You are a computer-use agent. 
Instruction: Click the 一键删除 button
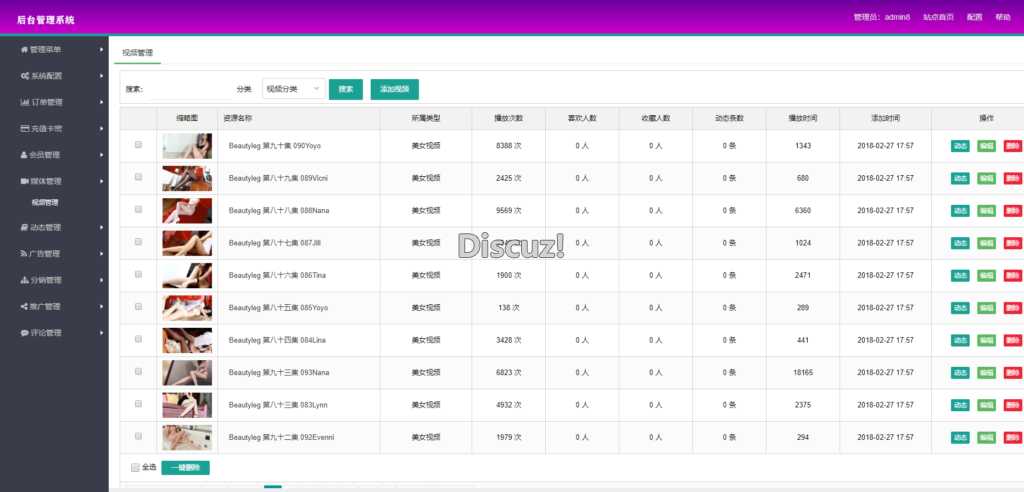point(185,468)
